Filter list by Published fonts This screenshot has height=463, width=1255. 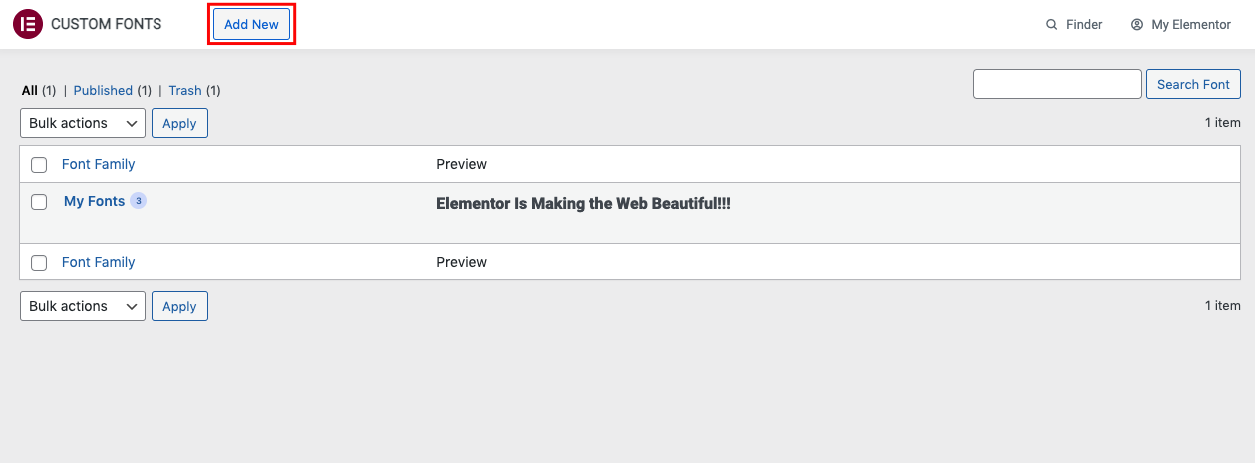tap(103, 90)
